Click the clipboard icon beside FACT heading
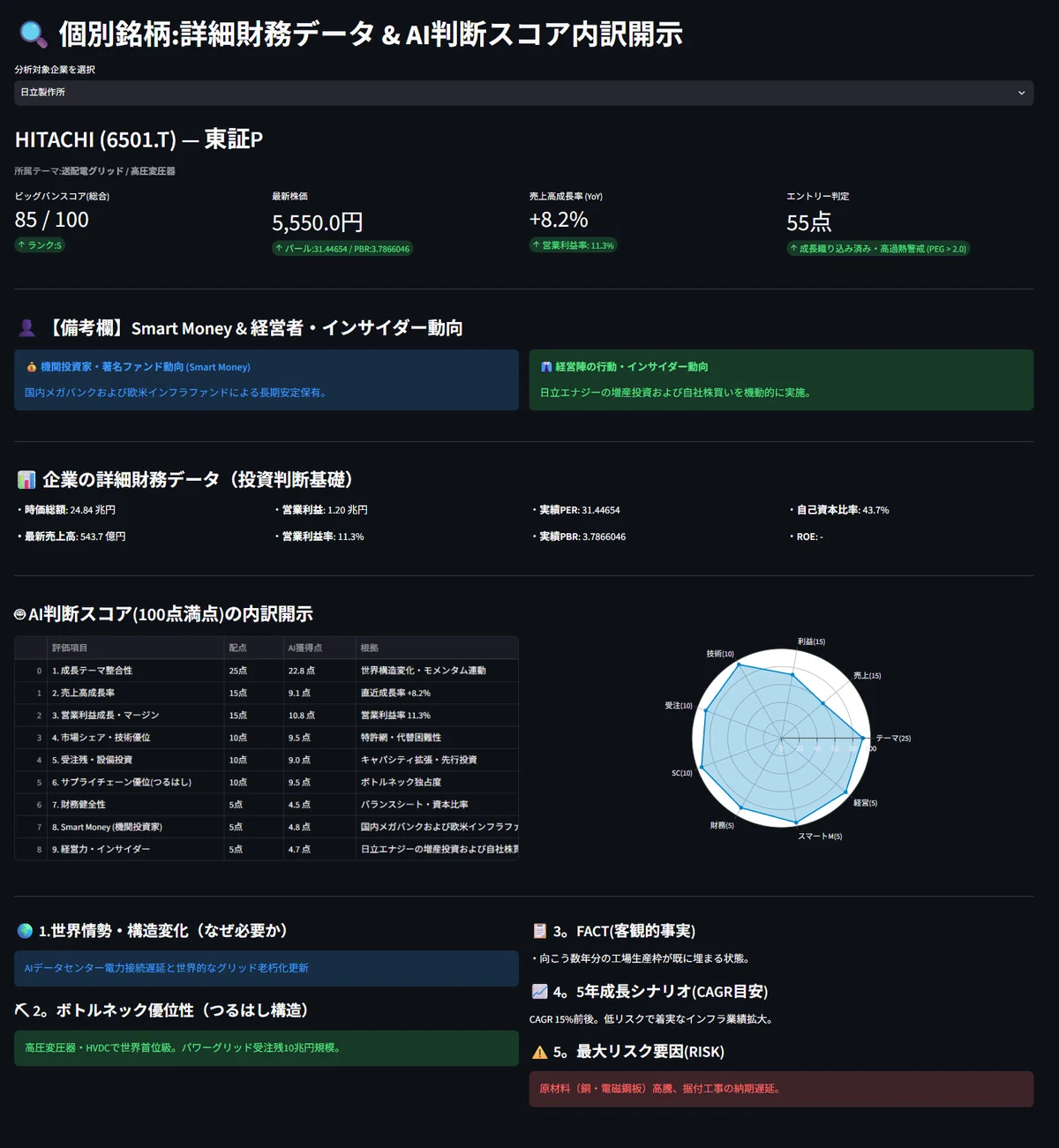 (x=539, y=931)
